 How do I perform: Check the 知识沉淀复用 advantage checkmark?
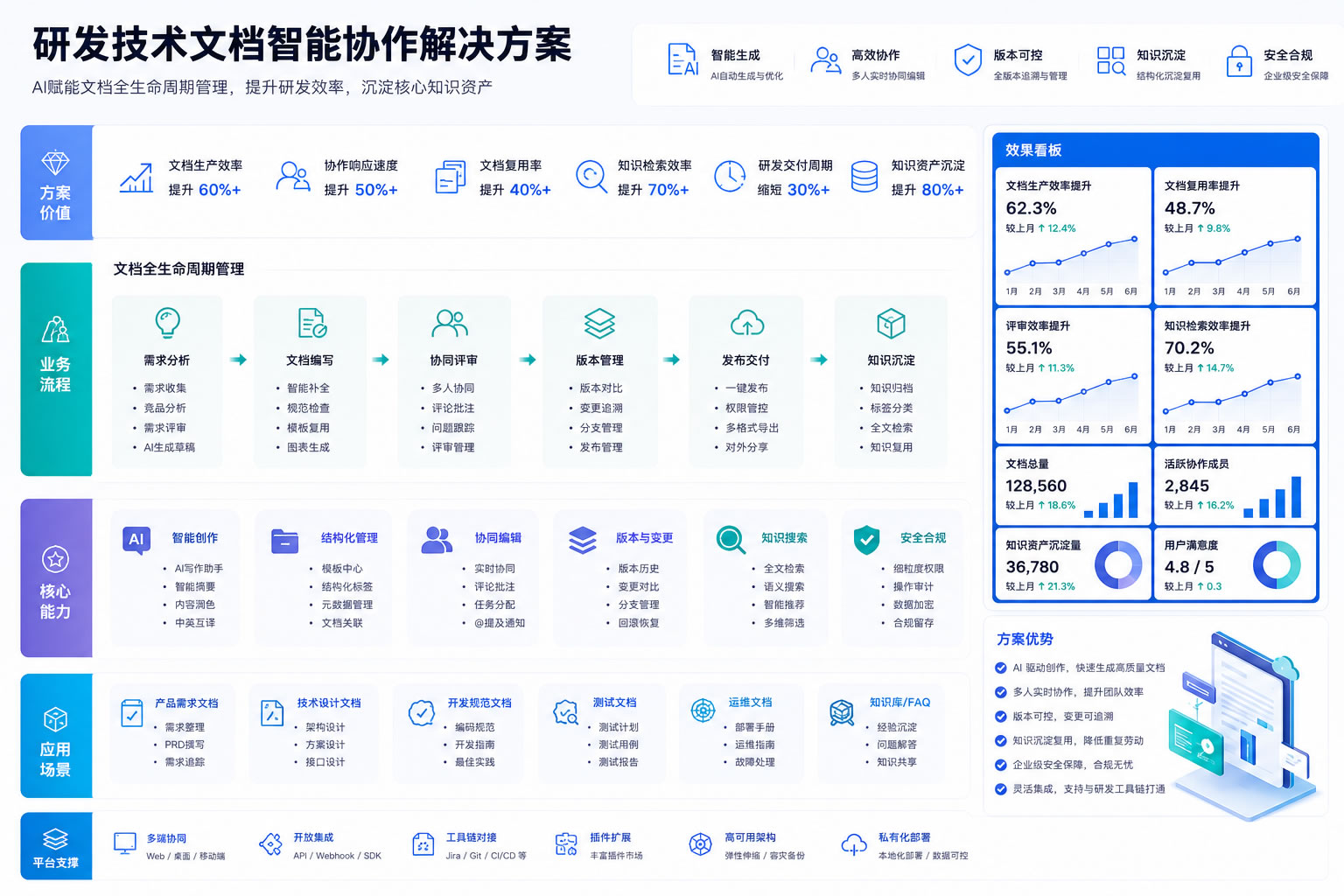coord(1001,740)
